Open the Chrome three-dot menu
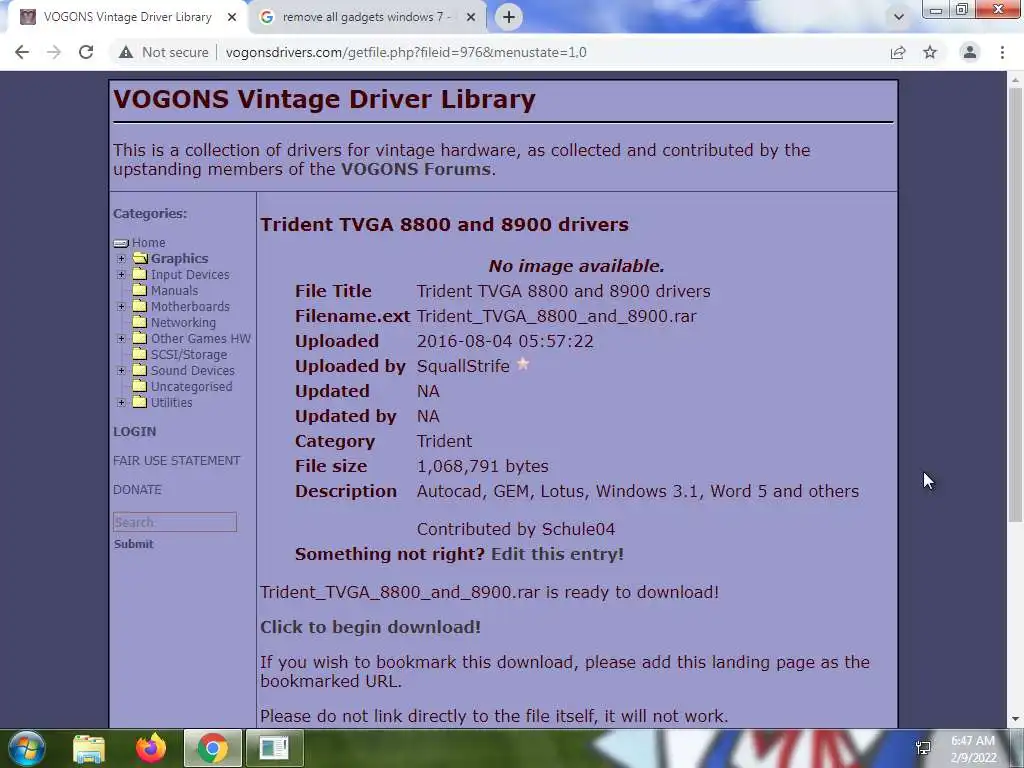The width and height of the screenshot is (1024, 768). pos(1002,52)
